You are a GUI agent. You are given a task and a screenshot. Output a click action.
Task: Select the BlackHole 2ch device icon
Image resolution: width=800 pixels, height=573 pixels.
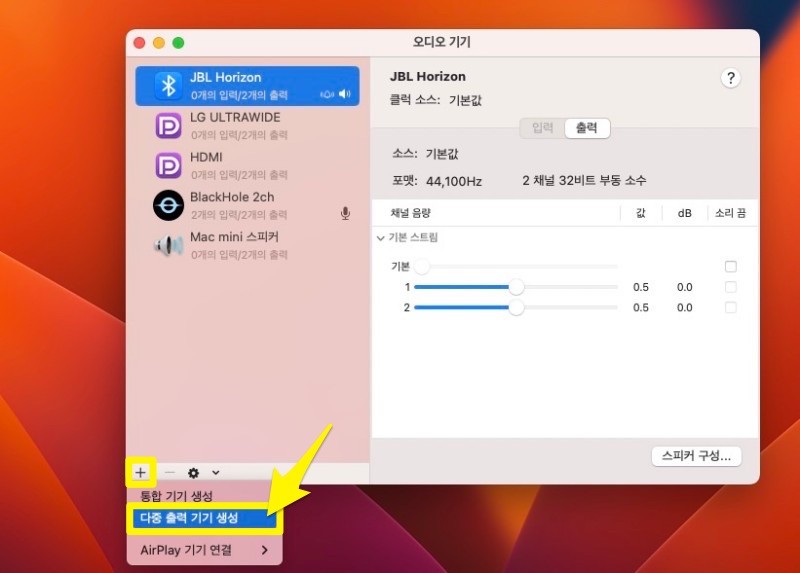pyautogui.click(x=168, y=205)
